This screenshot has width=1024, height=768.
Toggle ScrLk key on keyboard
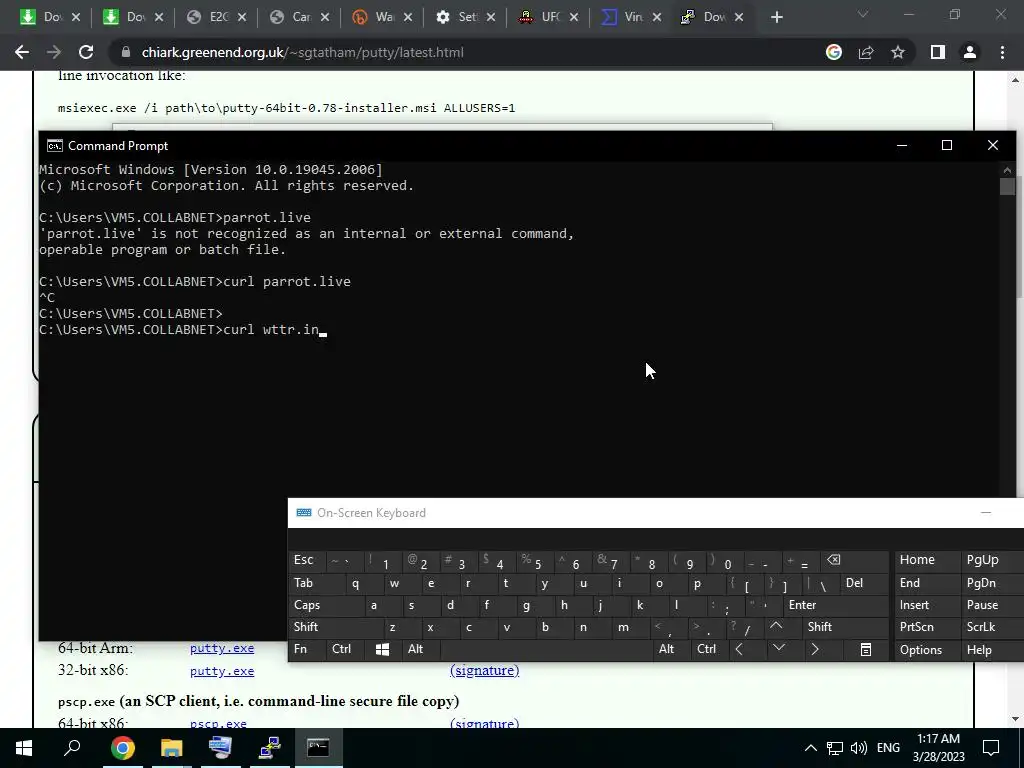point(990,627)
